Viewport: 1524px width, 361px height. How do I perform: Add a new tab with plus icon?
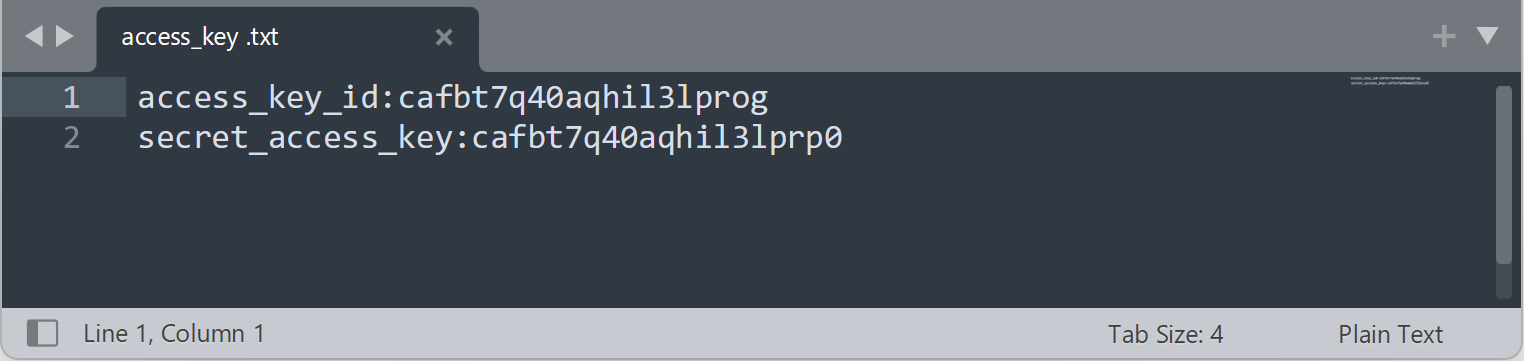[1444, 37]
